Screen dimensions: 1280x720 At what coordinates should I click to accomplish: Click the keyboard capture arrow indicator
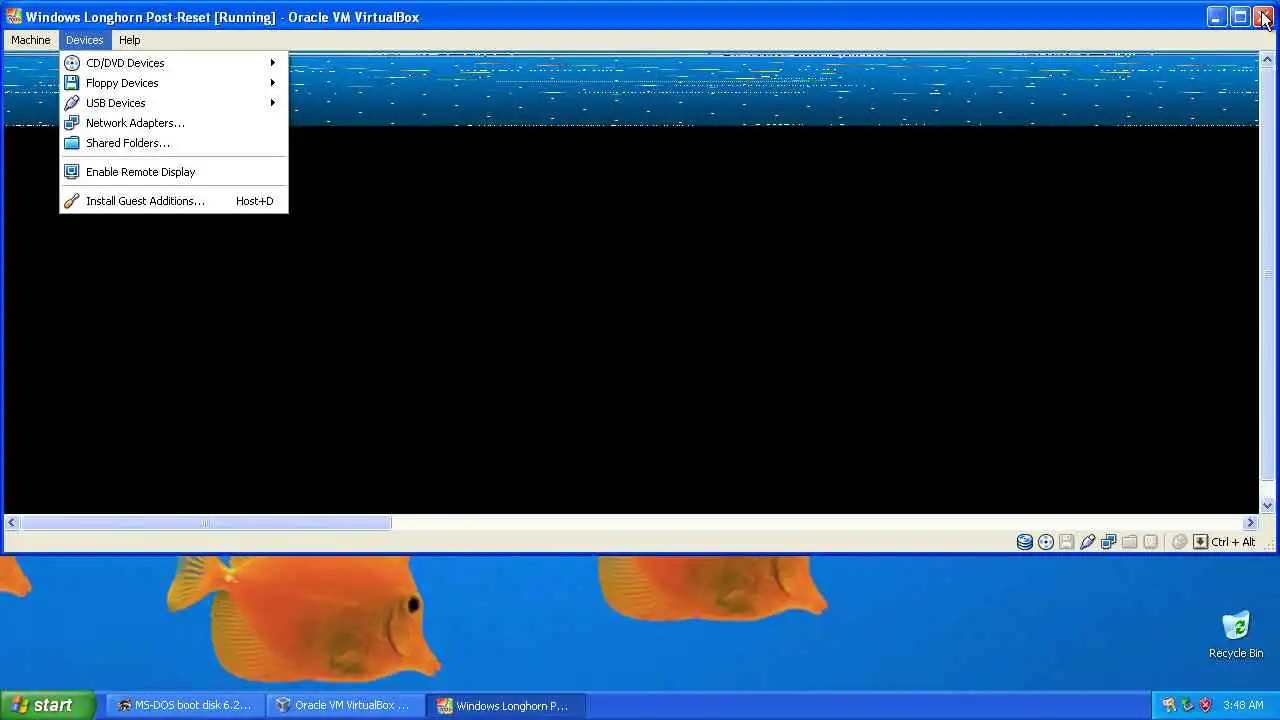point(1201,542)
